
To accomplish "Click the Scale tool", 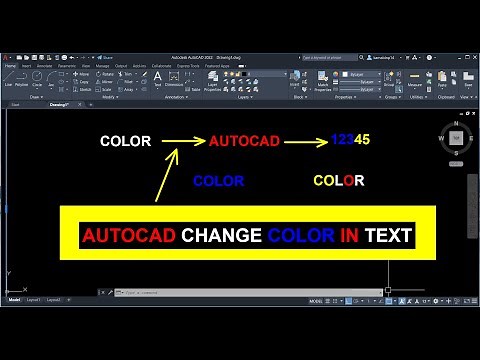I will 103,89.
